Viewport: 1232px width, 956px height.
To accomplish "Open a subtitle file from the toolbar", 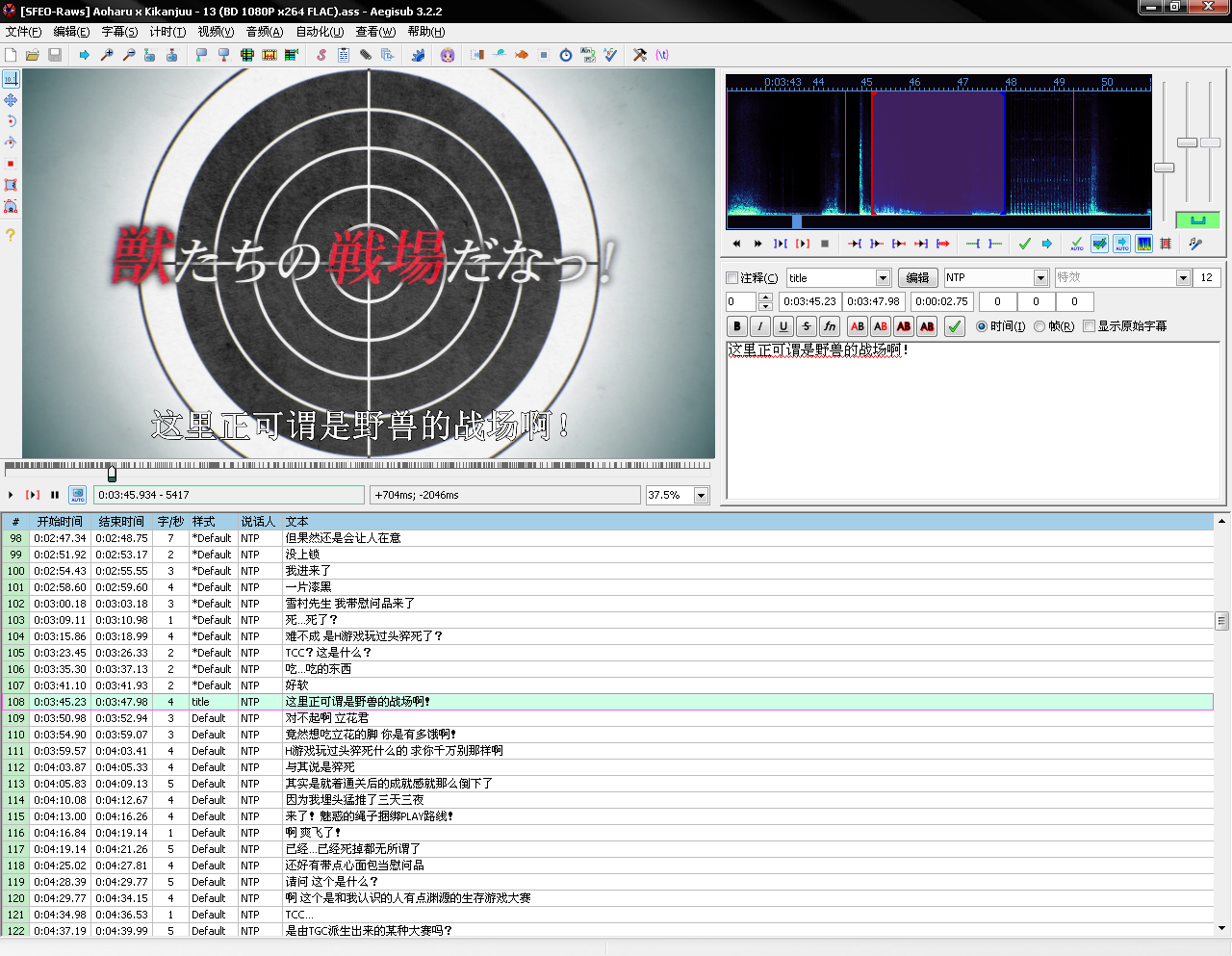I will click(x=33, y=55).
